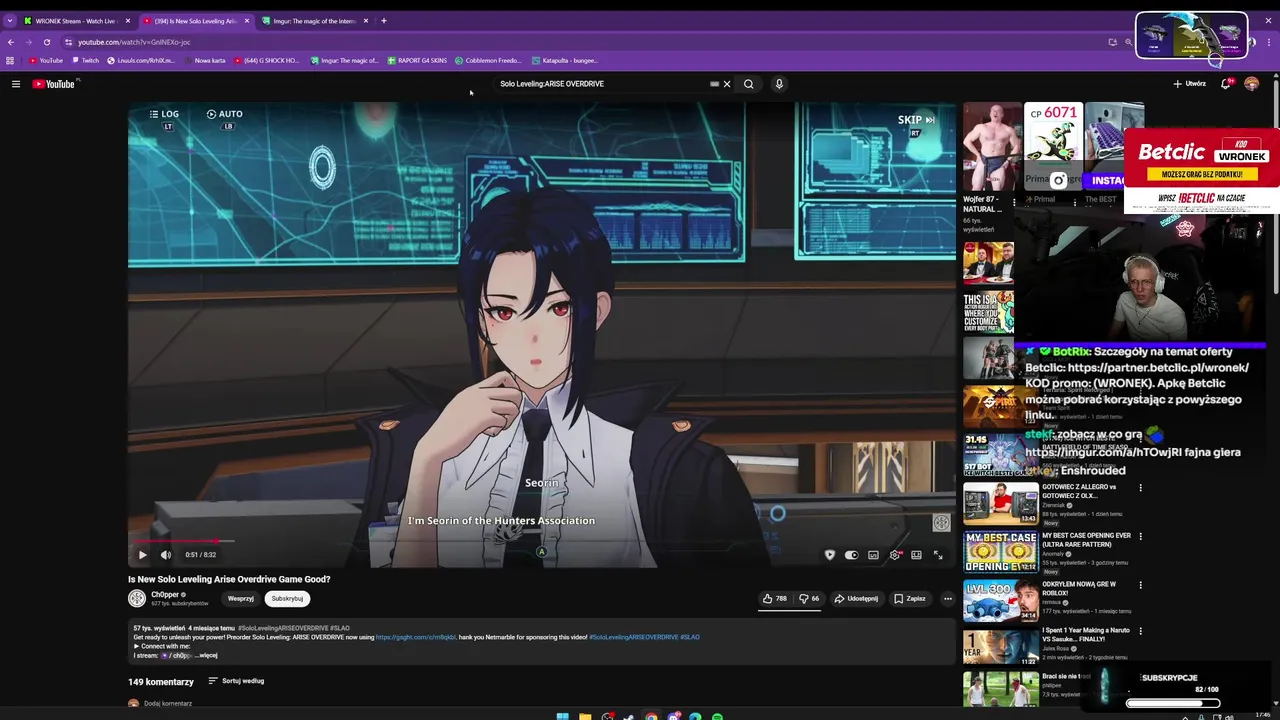Image resolution: width=1280 pixels, height=720 pixels.
Task: Click SKIP in the game cutscene
Action: click(916, 120)
